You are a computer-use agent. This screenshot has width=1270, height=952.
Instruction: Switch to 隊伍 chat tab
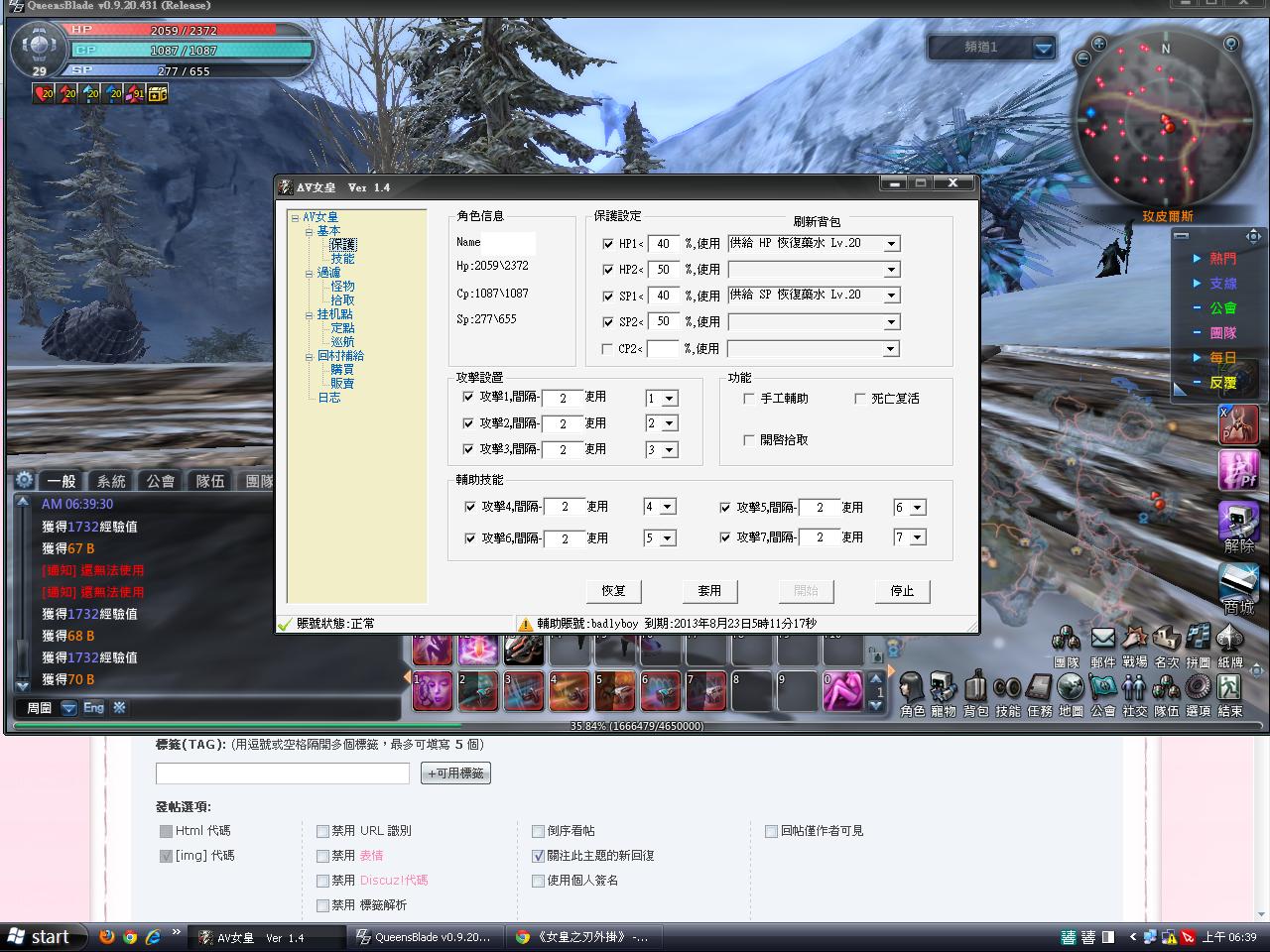[x=210, y=481]
